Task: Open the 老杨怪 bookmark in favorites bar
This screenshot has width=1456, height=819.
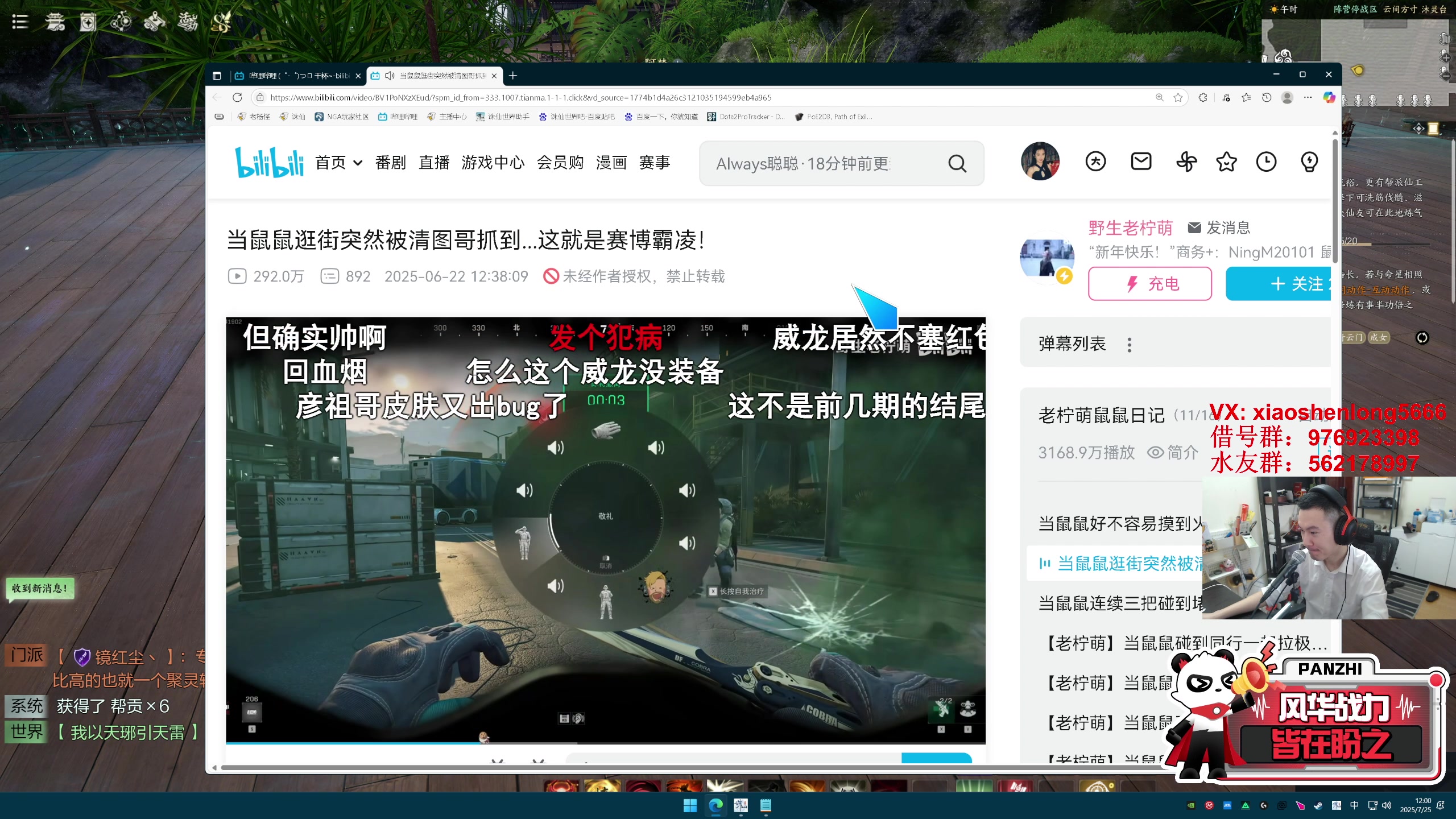Action: coord(254,117)
